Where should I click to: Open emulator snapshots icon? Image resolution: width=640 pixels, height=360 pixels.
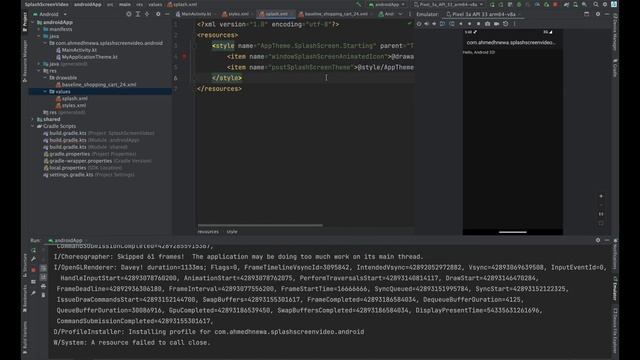click(x=505, y=24)
